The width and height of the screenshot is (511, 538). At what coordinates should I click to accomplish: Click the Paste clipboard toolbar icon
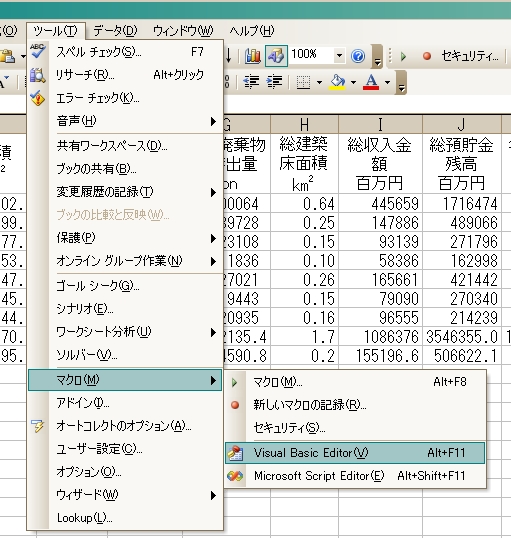(x=8, y=56)
